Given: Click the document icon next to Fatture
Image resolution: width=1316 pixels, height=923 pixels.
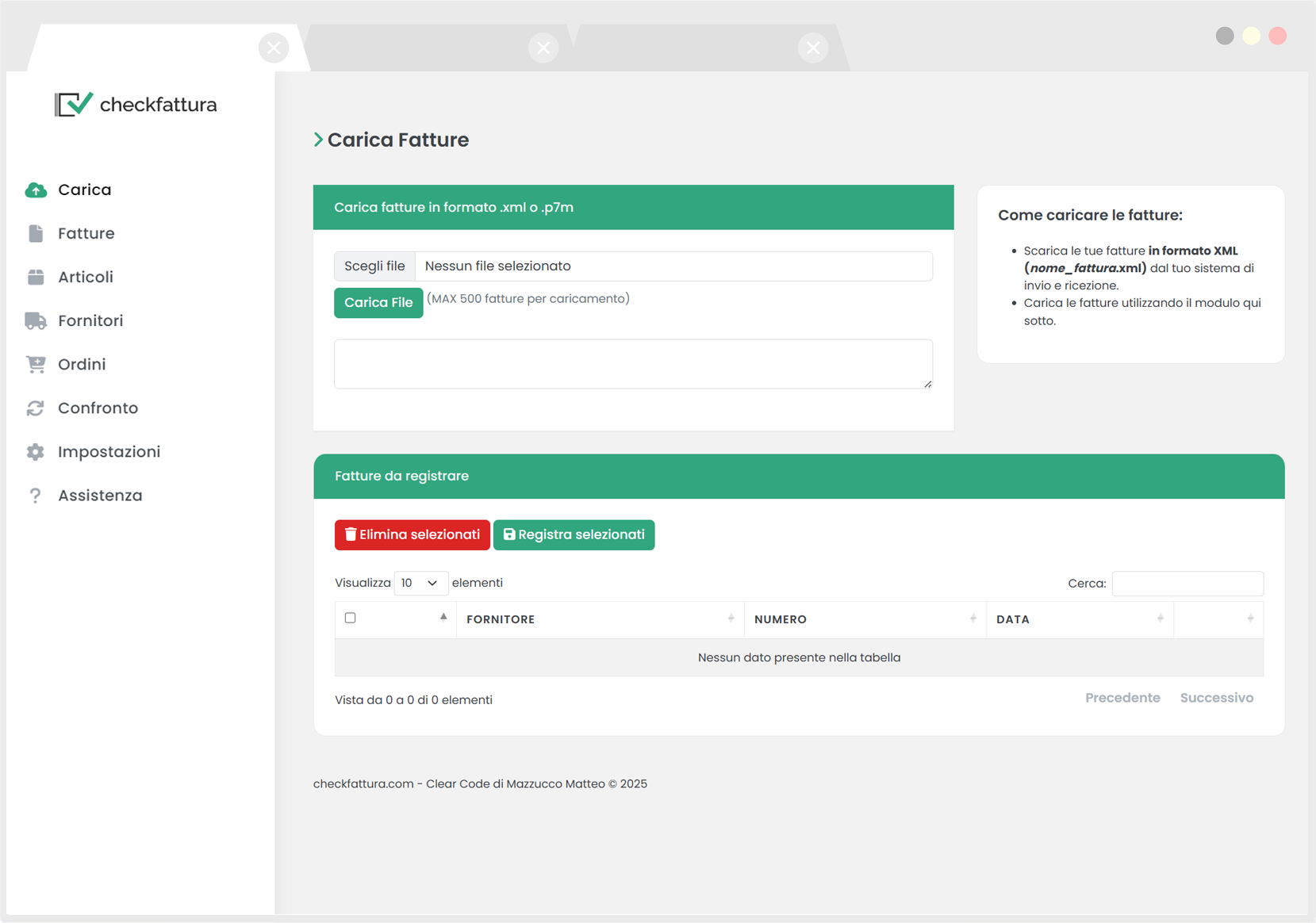Looking at the screenshot, I should pos(36,233).
